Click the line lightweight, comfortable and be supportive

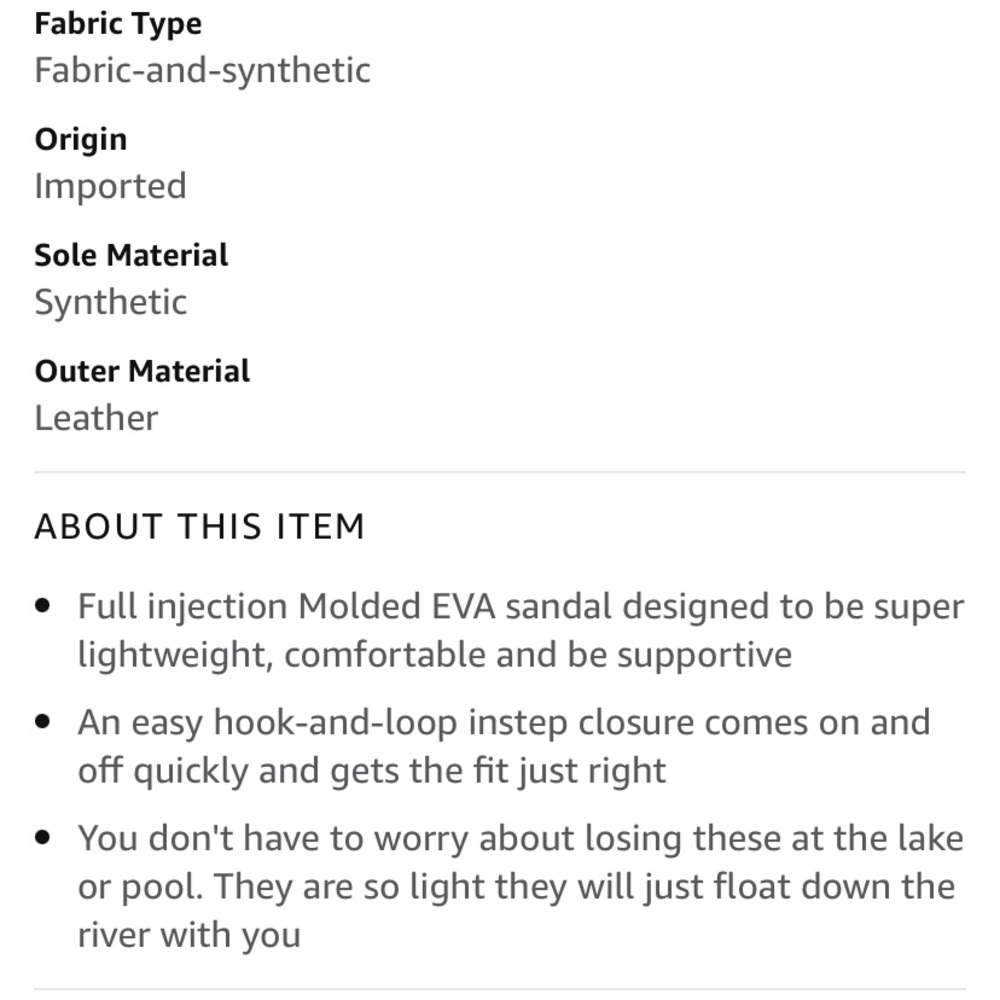434,655
